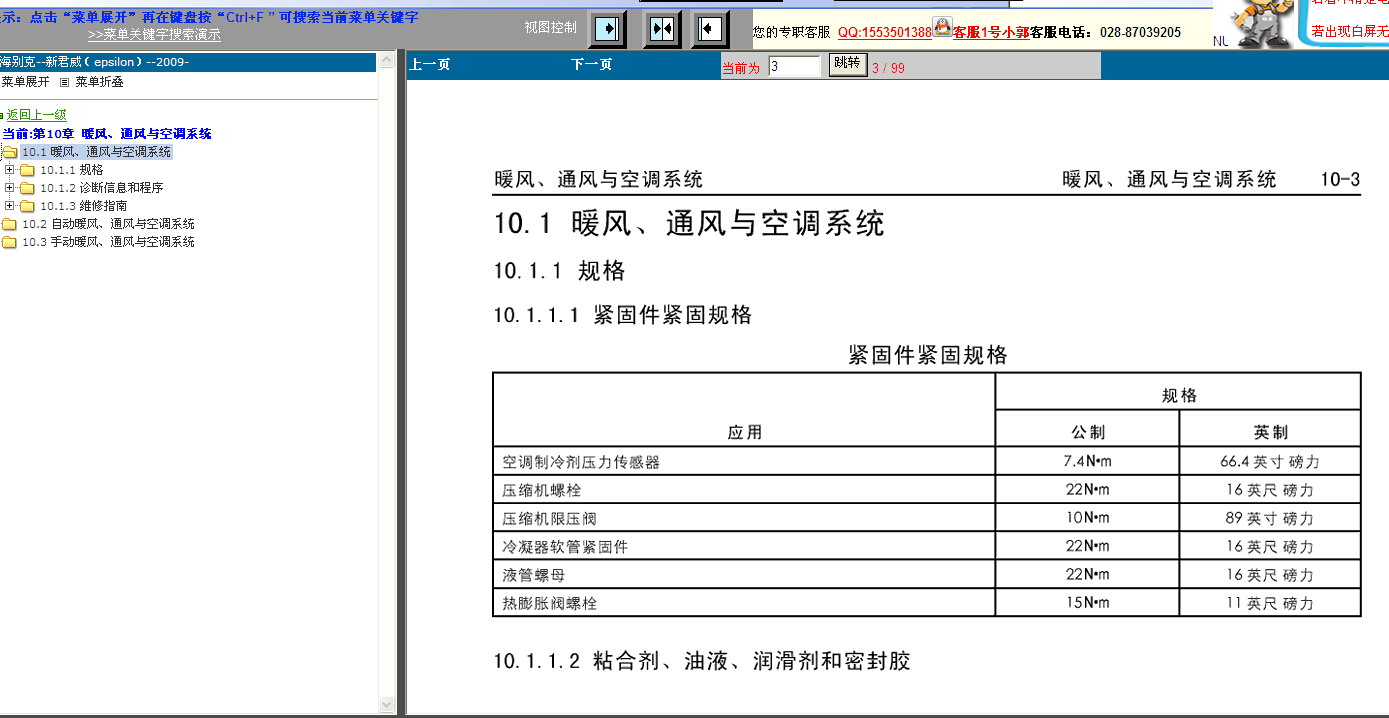This screenshot has width=1389, height=718.
Task: Click the center-split view control icon
Action: click(661, 29)
